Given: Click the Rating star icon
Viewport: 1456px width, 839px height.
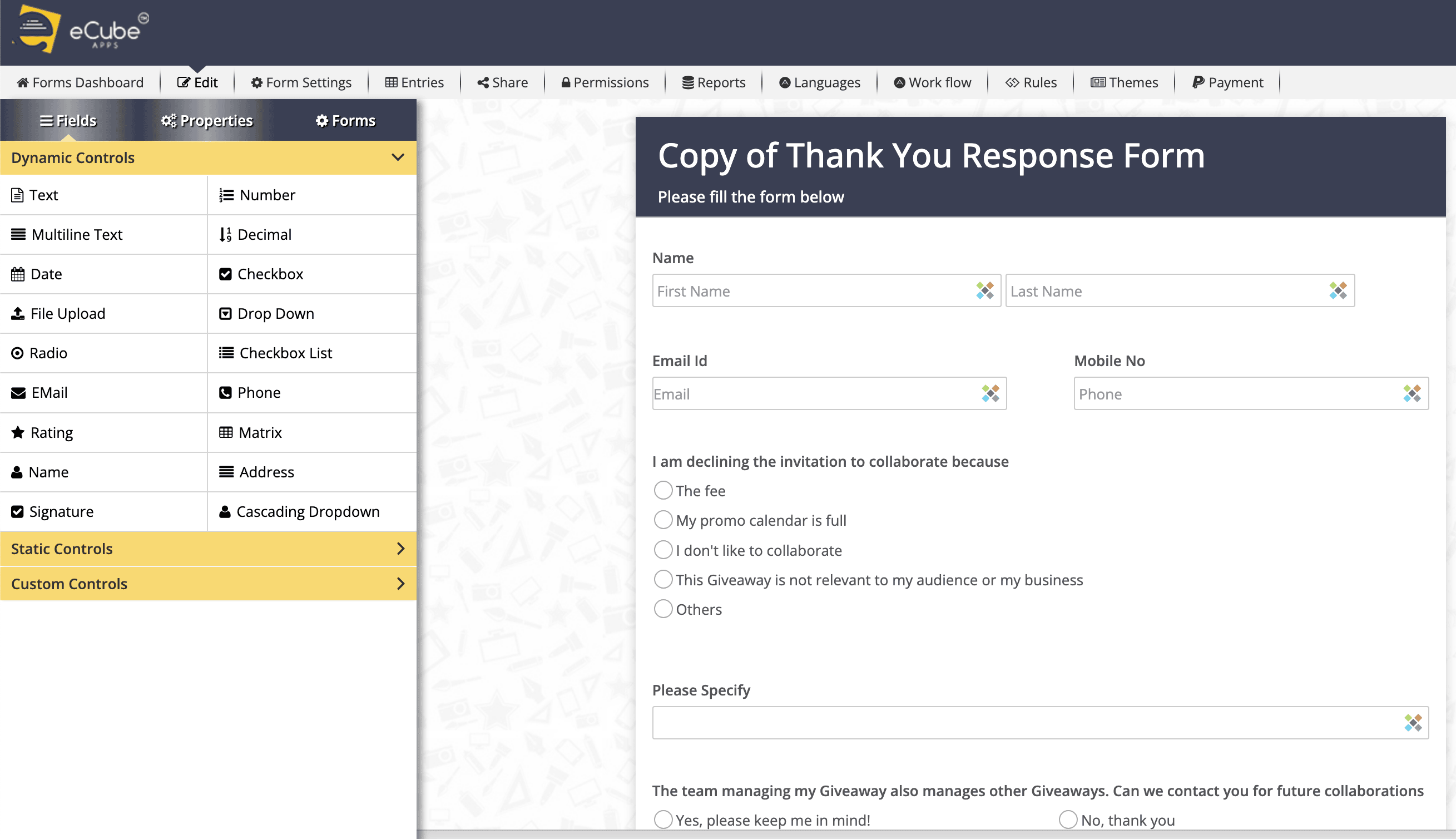Looking at the screenshot, I should pos(18,432).
